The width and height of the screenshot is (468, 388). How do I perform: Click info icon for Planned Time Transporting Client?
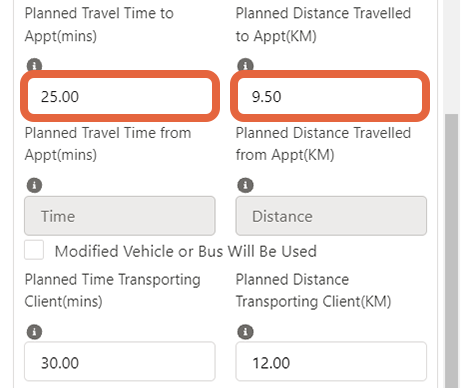tap(34, 332)
